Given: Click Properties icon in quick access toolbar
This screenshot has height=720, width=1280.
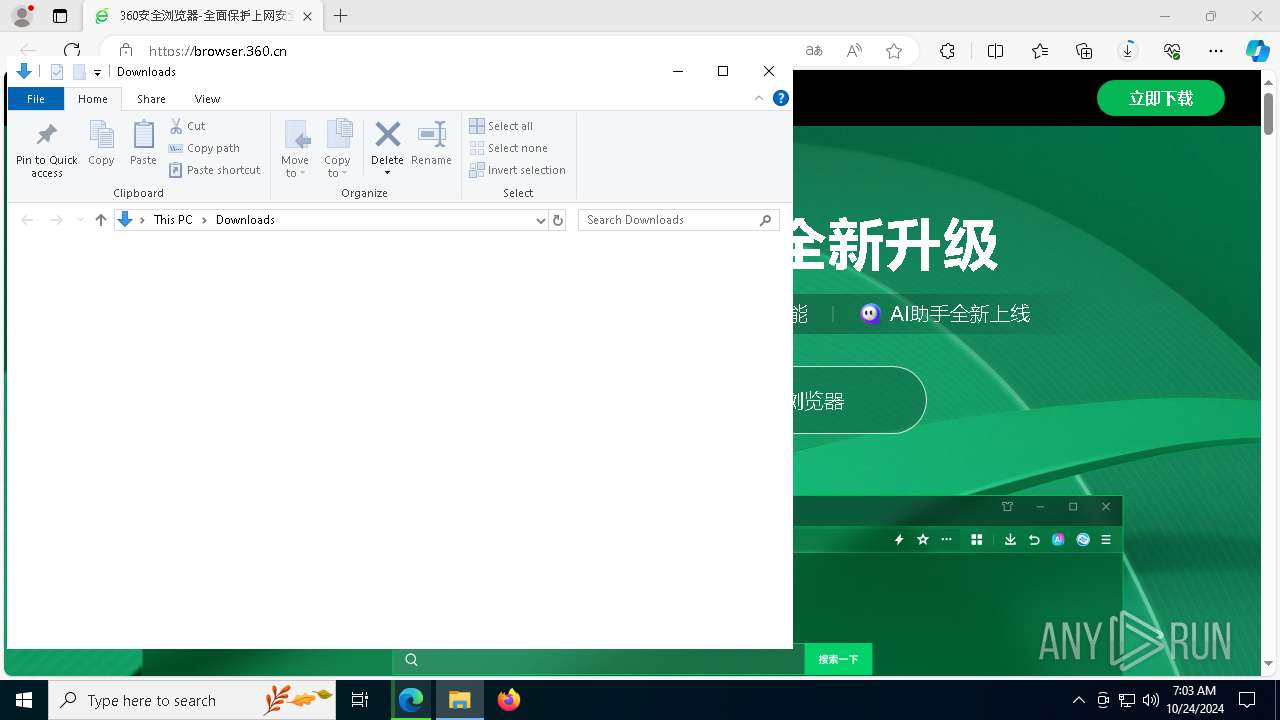Looking at the screenshot, I should coord(57,72).
